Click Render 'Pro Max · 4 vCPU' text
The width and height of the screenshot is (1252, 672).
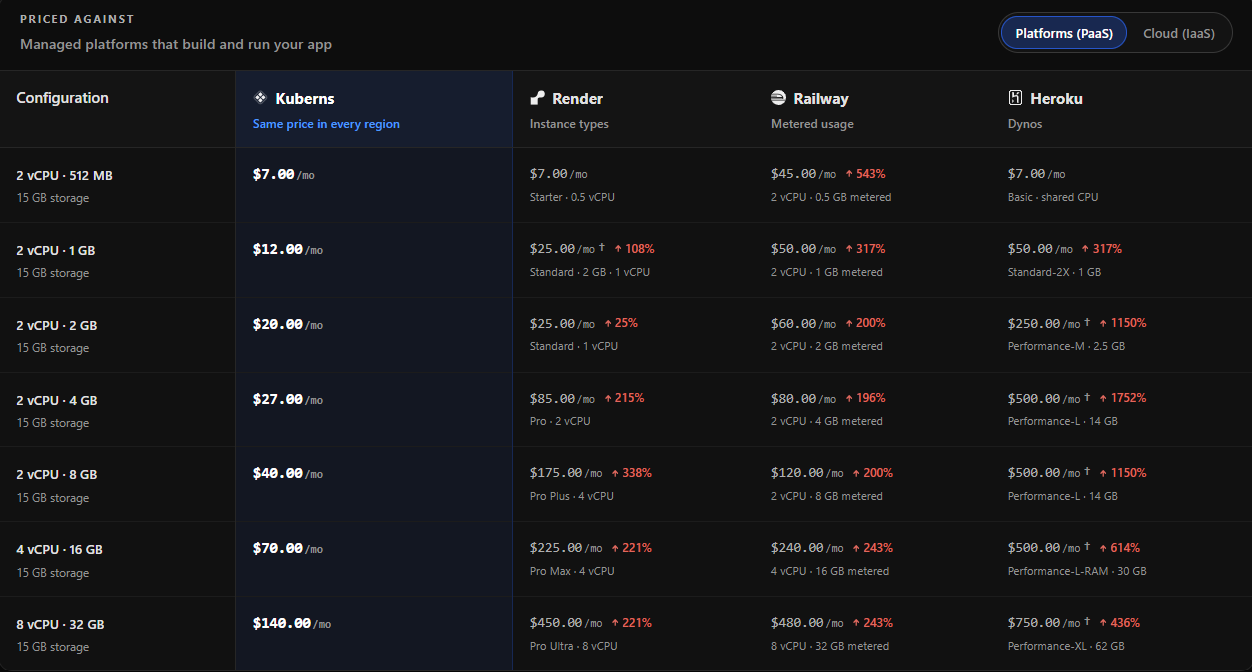[x=572, y=571]
